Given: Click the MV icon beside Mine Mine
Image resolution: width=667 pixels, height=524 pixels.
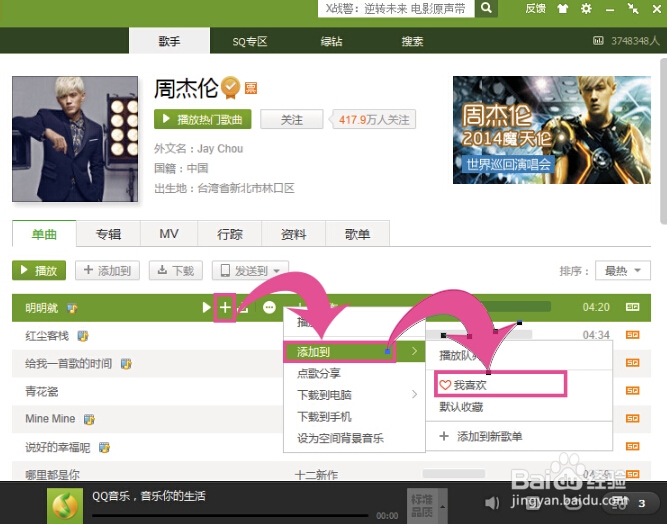Looking at the screenshot, I should pos(89,419).
